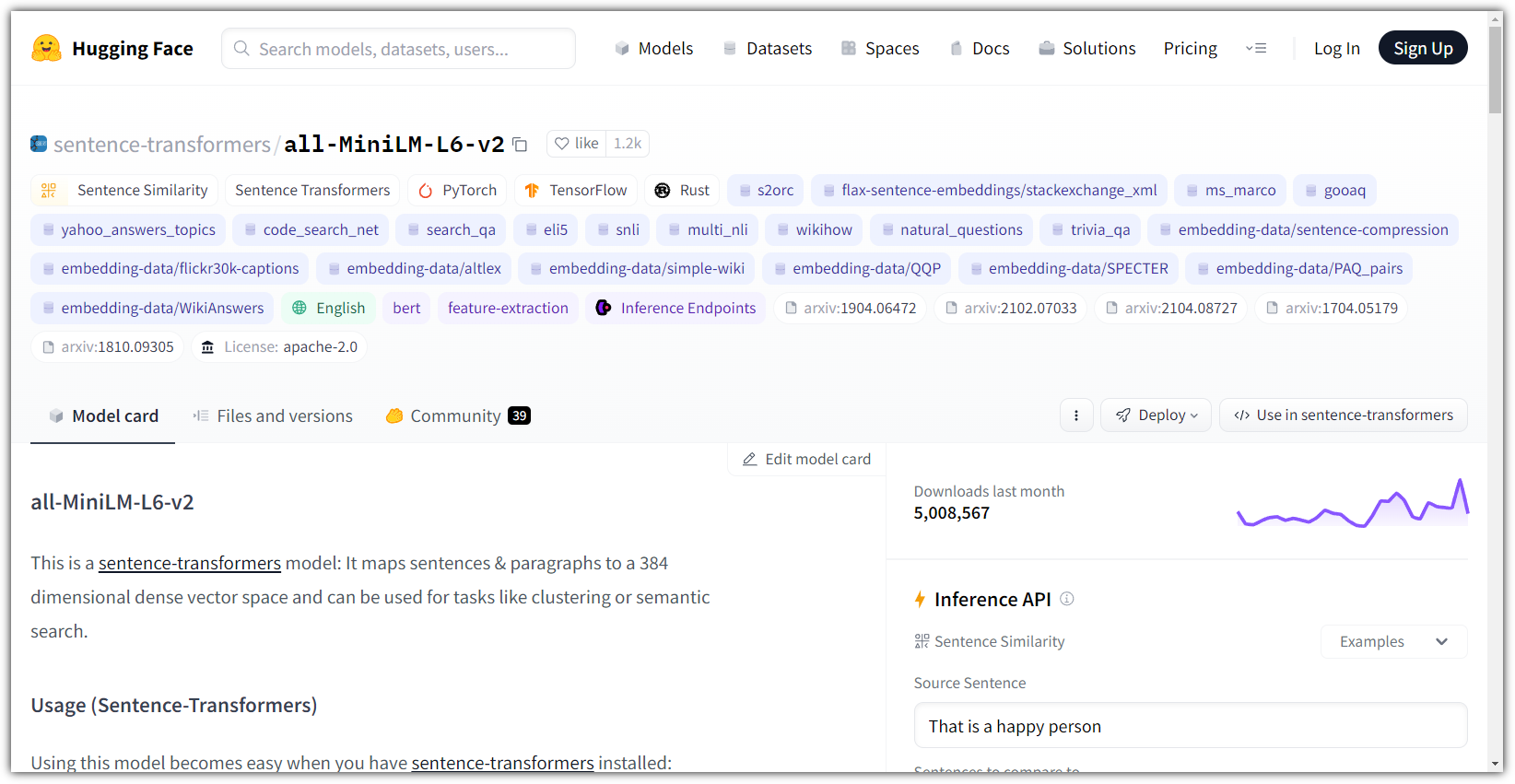The width and height of the screenshot is (1515, 784).
Task: Open Spaces in top navigation
Action: (x=880, y=48)
